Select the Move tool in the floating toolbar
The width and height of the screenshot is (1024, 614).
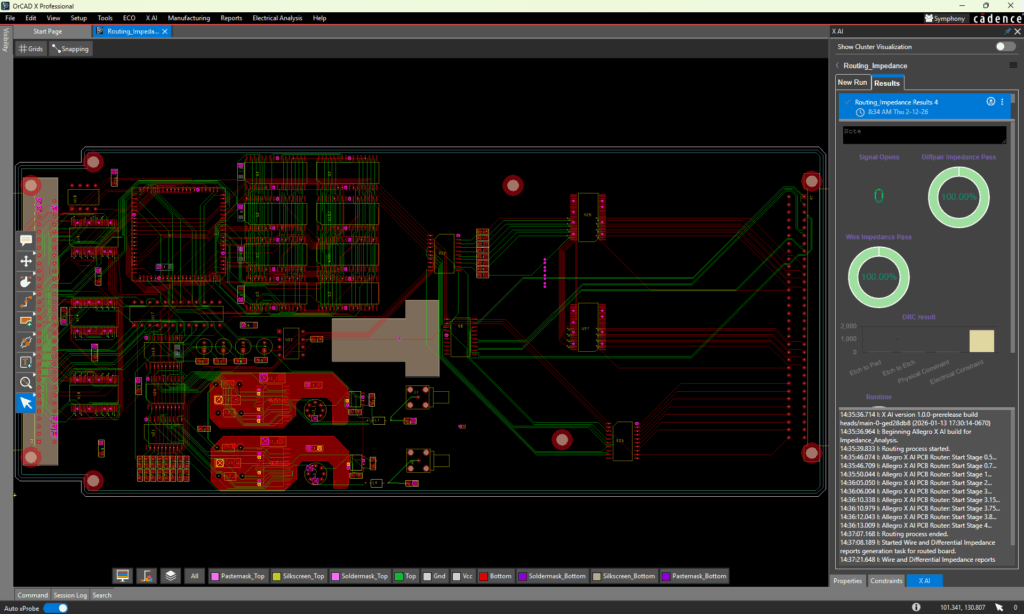[26, 260]
